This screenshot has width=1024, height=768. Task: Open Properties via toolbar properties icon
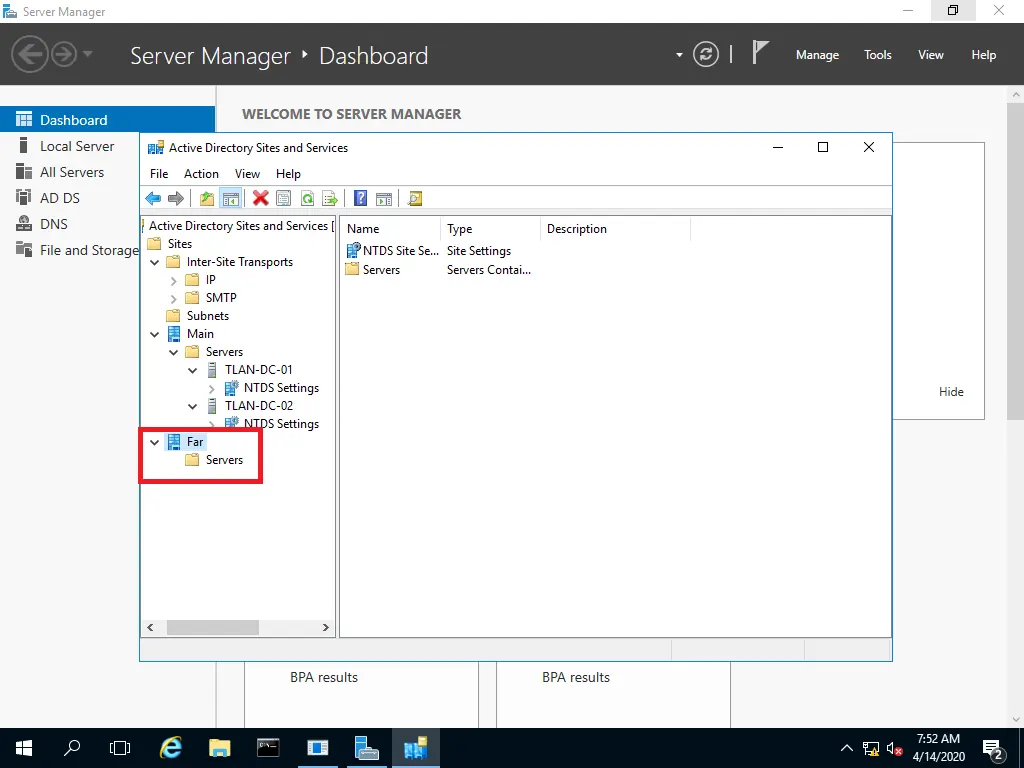283,199
